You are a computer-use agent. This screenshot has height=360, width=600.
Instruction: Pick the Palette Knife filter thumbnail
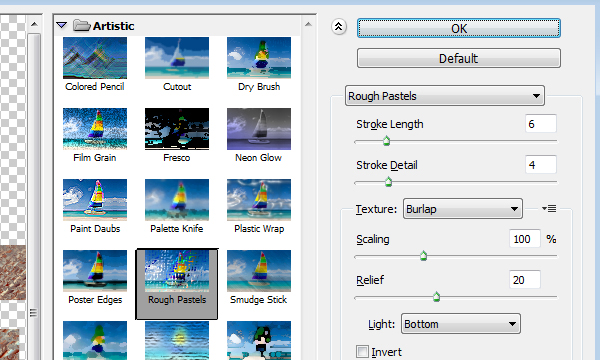177,200
